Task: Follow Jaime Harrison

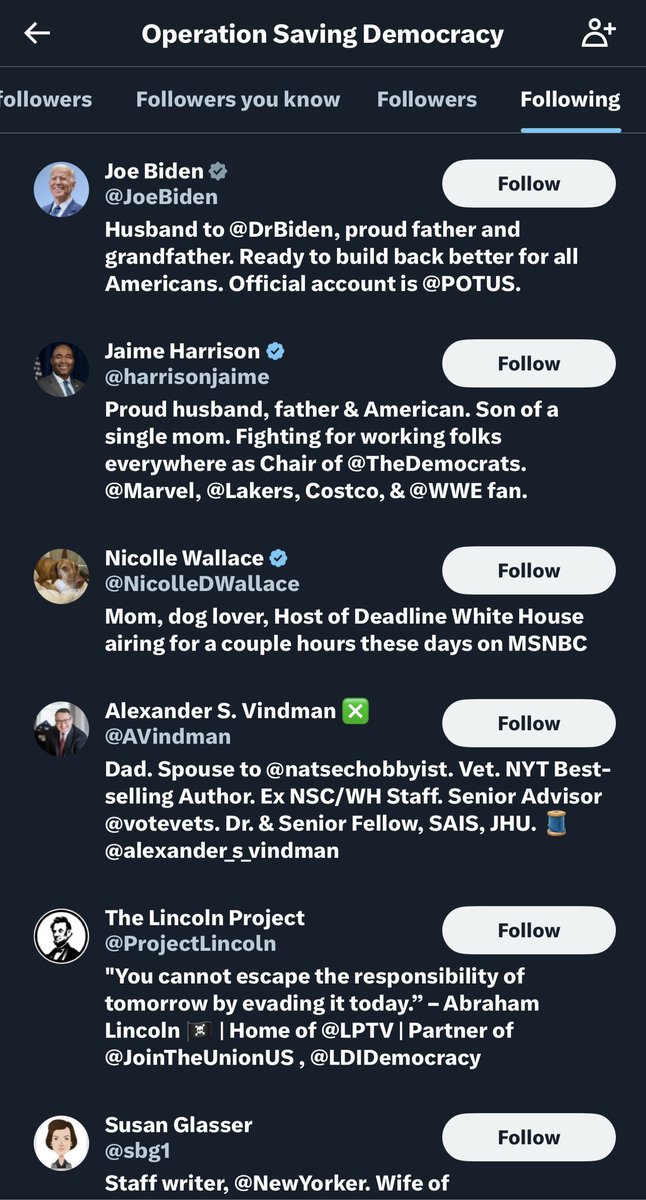Action: tap(528, 364)
